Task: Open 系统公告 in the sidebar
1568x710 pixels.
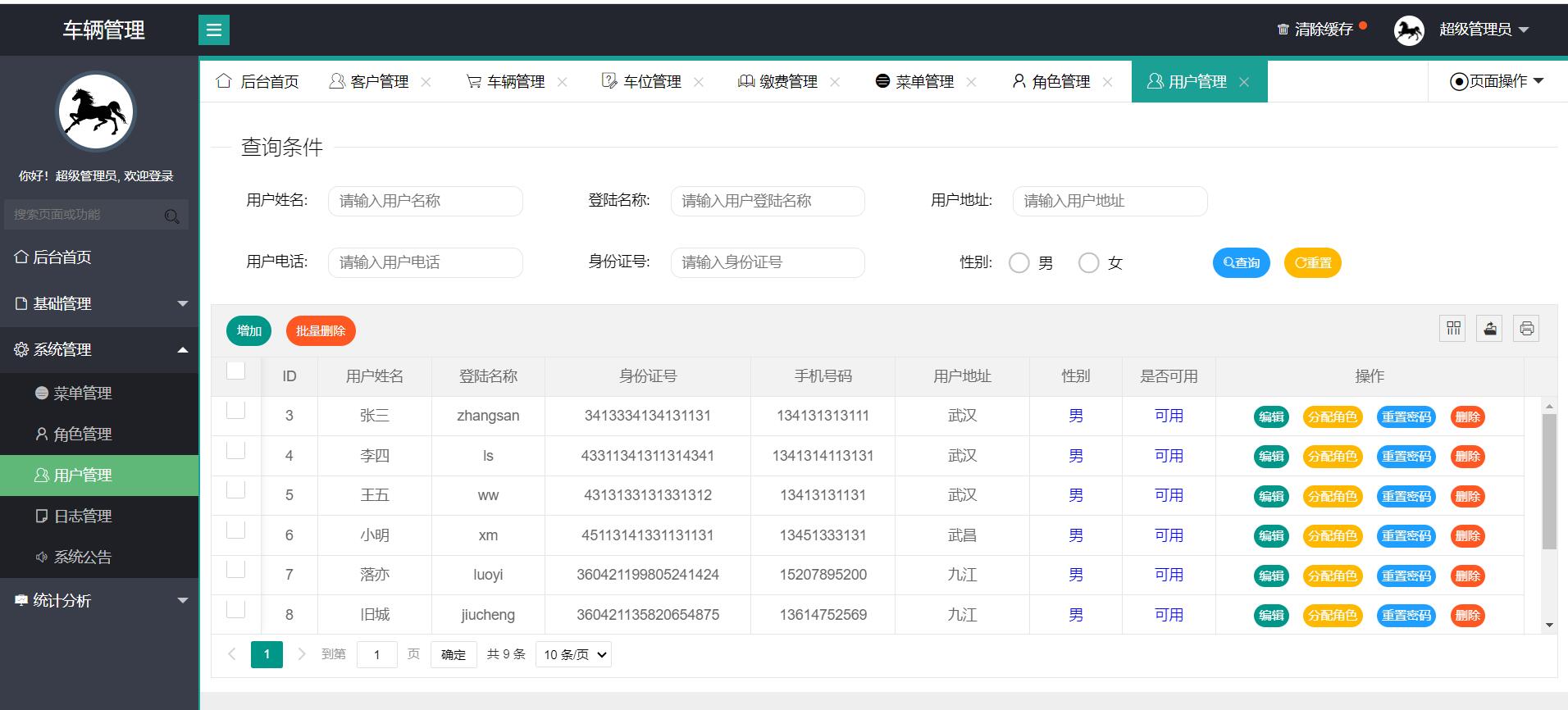Action: [99, 557]
